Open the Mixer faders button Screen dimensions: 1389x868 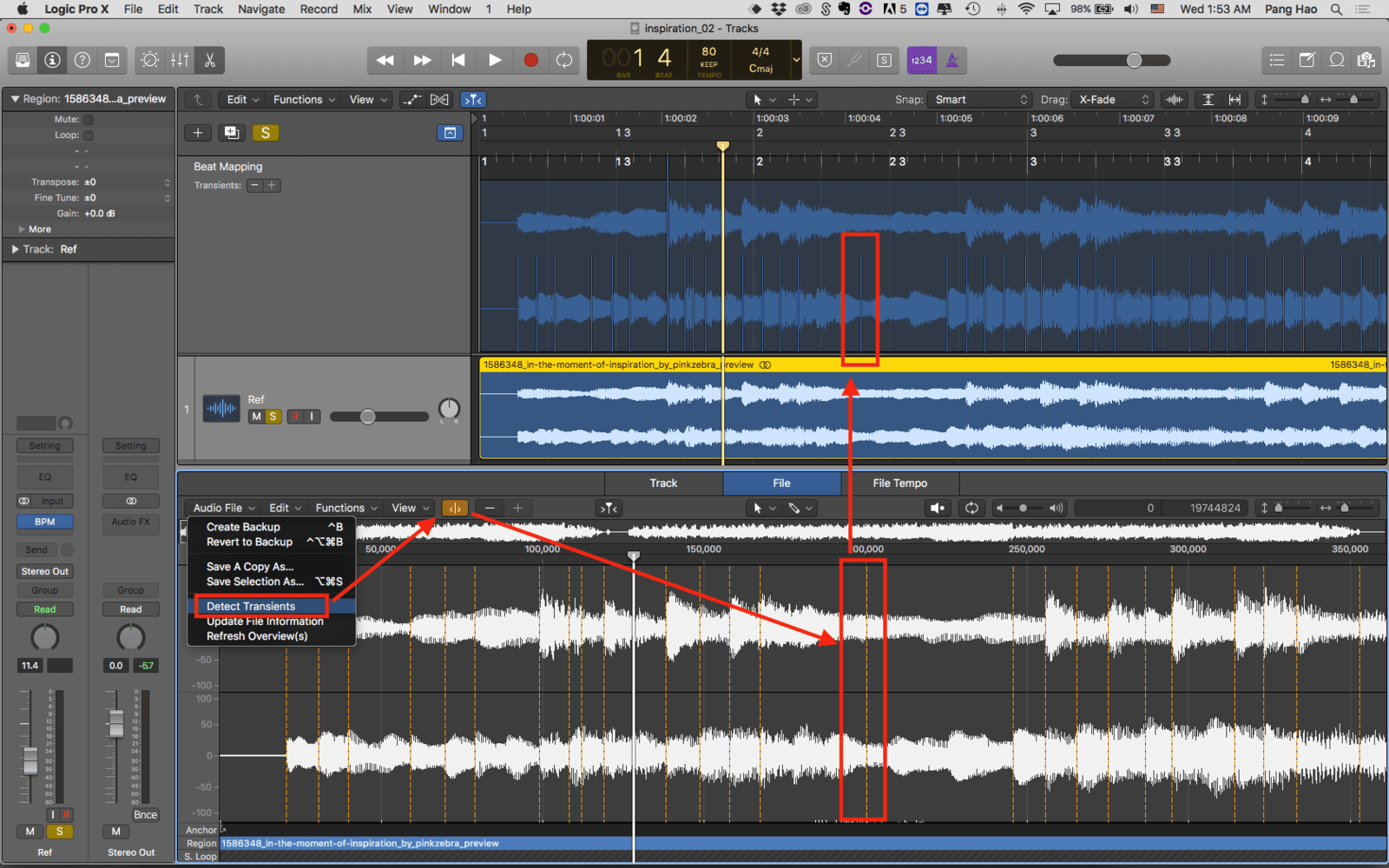pyautogui.click(x=180, y=60)
